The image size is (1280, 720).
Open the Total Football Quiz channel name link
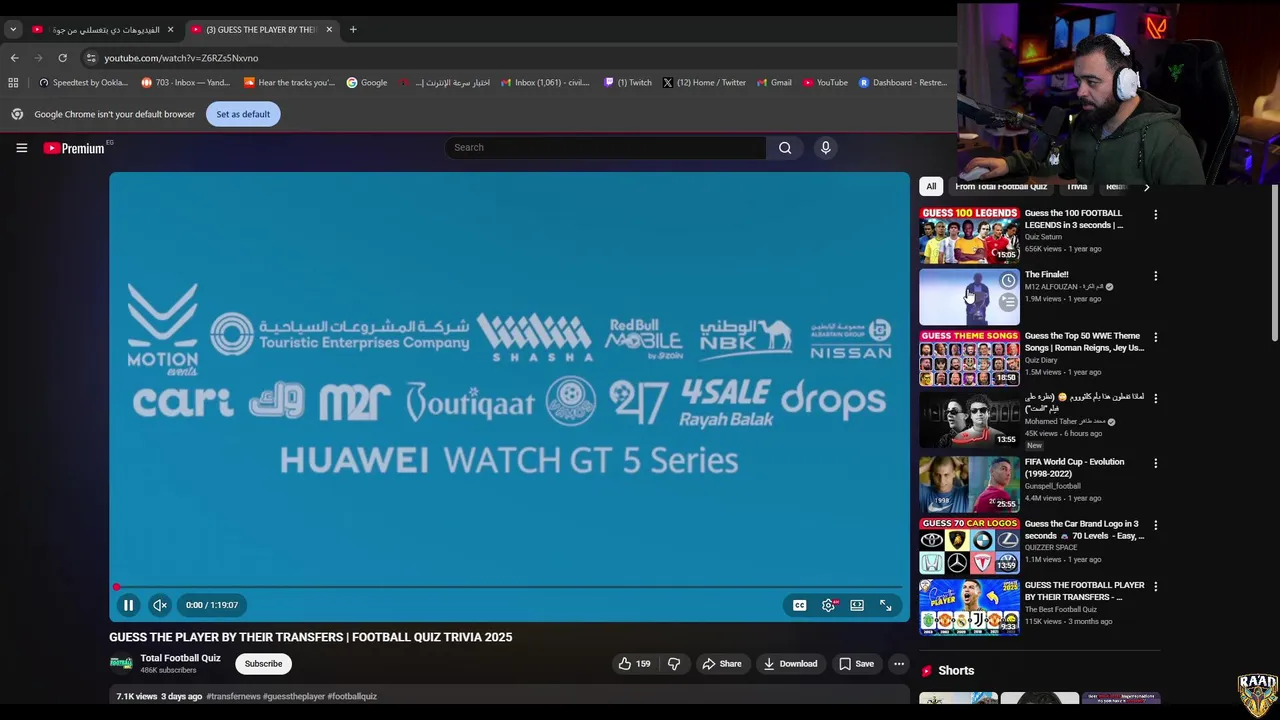coord(180,658)
